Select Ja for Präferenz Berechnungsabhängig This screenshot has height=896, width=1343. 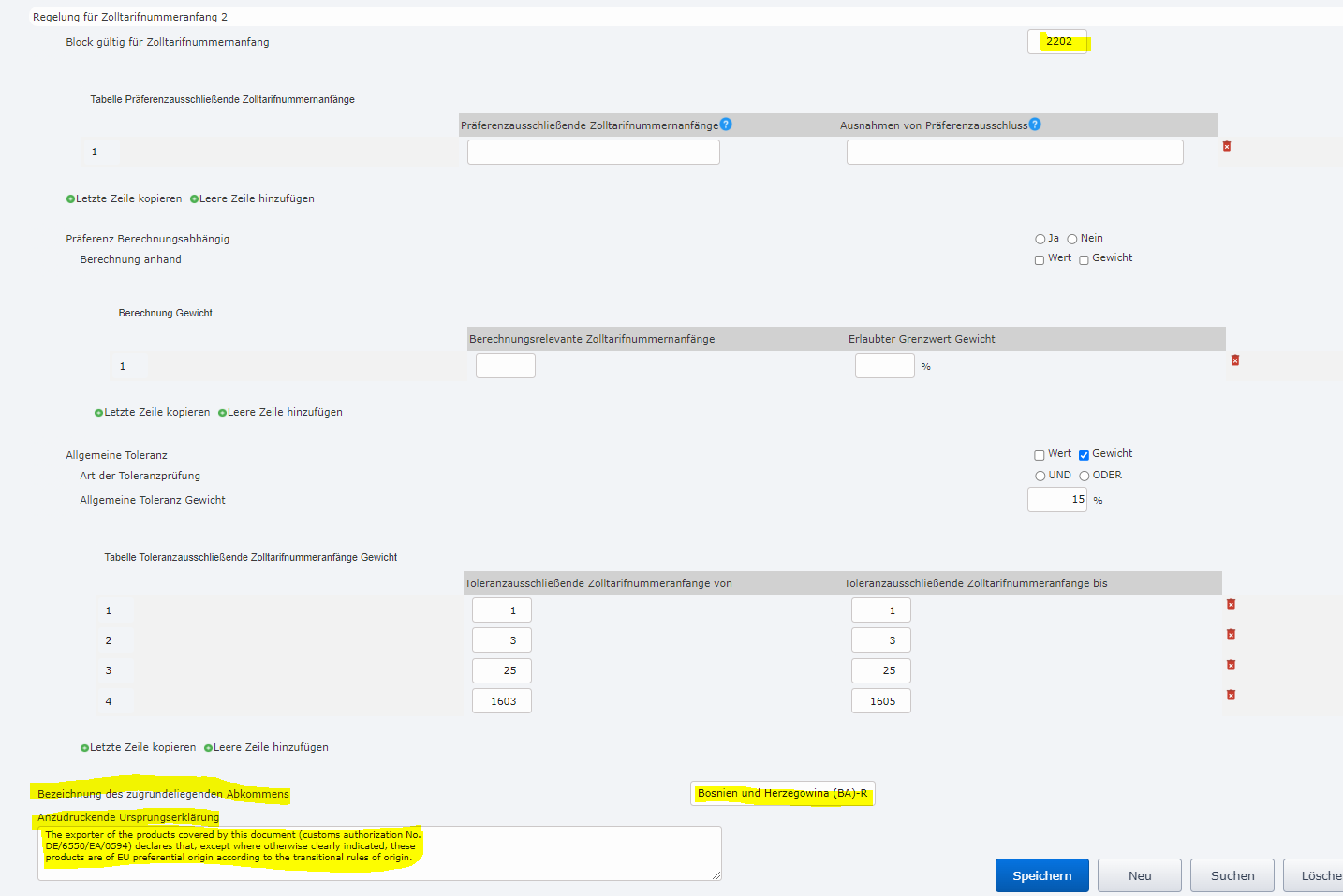coord(1040,238)
